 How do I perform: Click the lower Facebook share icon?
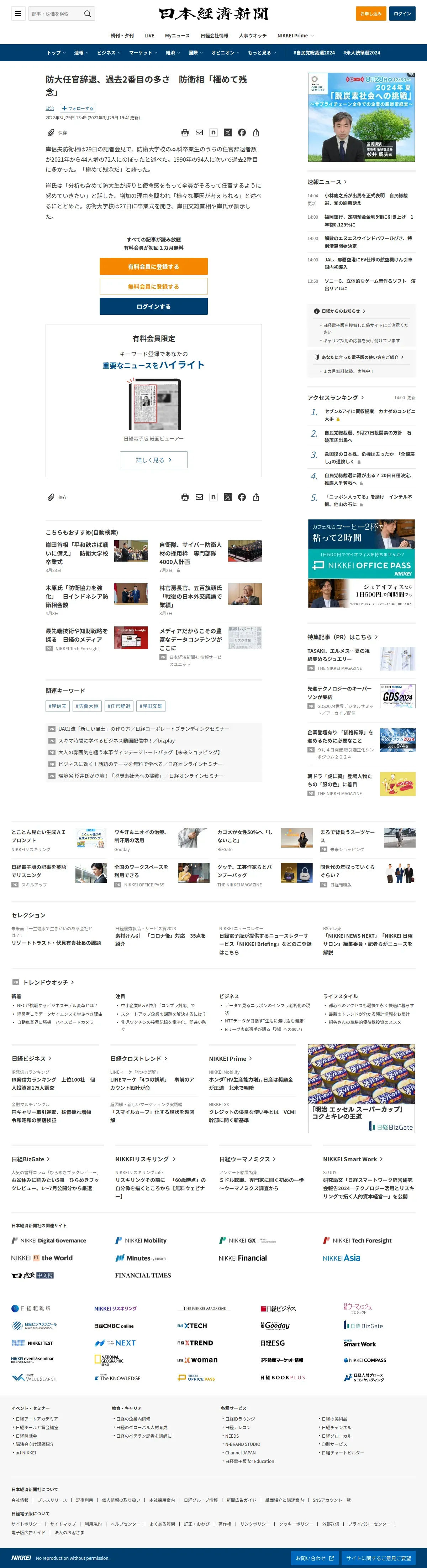[x=242, y=497]
